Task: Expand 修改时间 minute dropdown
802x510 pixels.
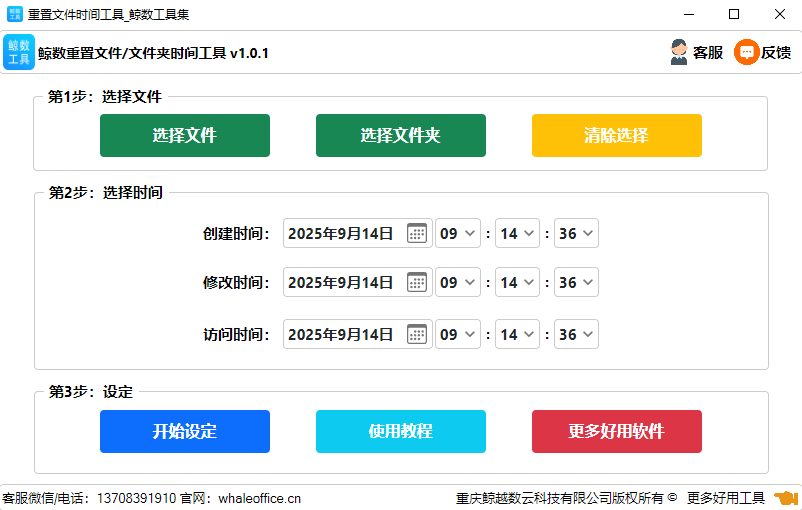Action: (517, 282)
